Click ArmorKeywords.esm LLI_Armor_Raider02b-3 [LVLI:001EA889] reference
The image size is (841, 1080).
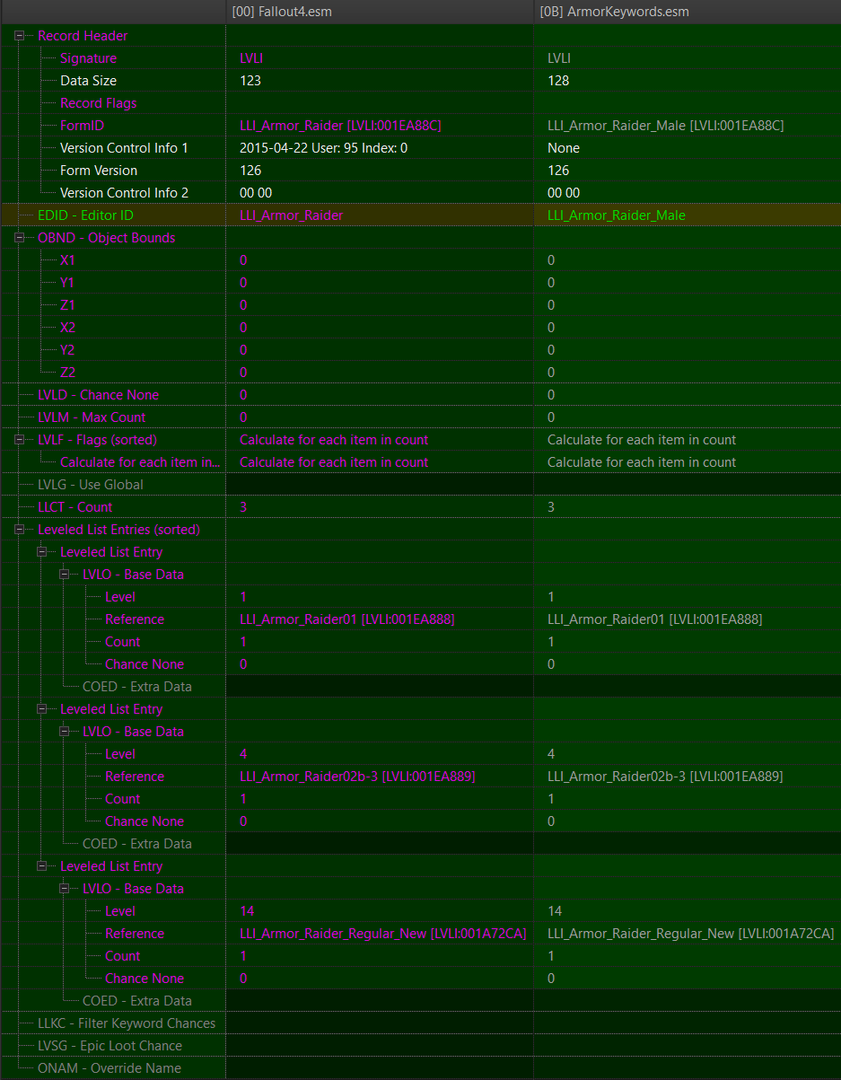pos(665,776)
